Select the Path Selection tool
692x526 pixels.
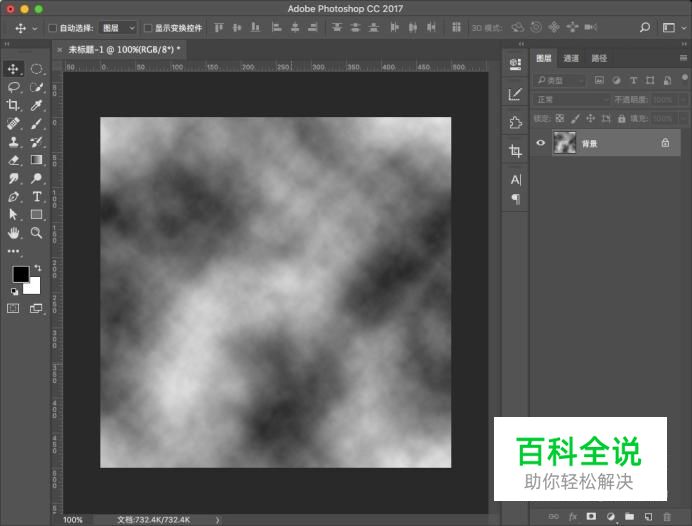coord(13,215)
